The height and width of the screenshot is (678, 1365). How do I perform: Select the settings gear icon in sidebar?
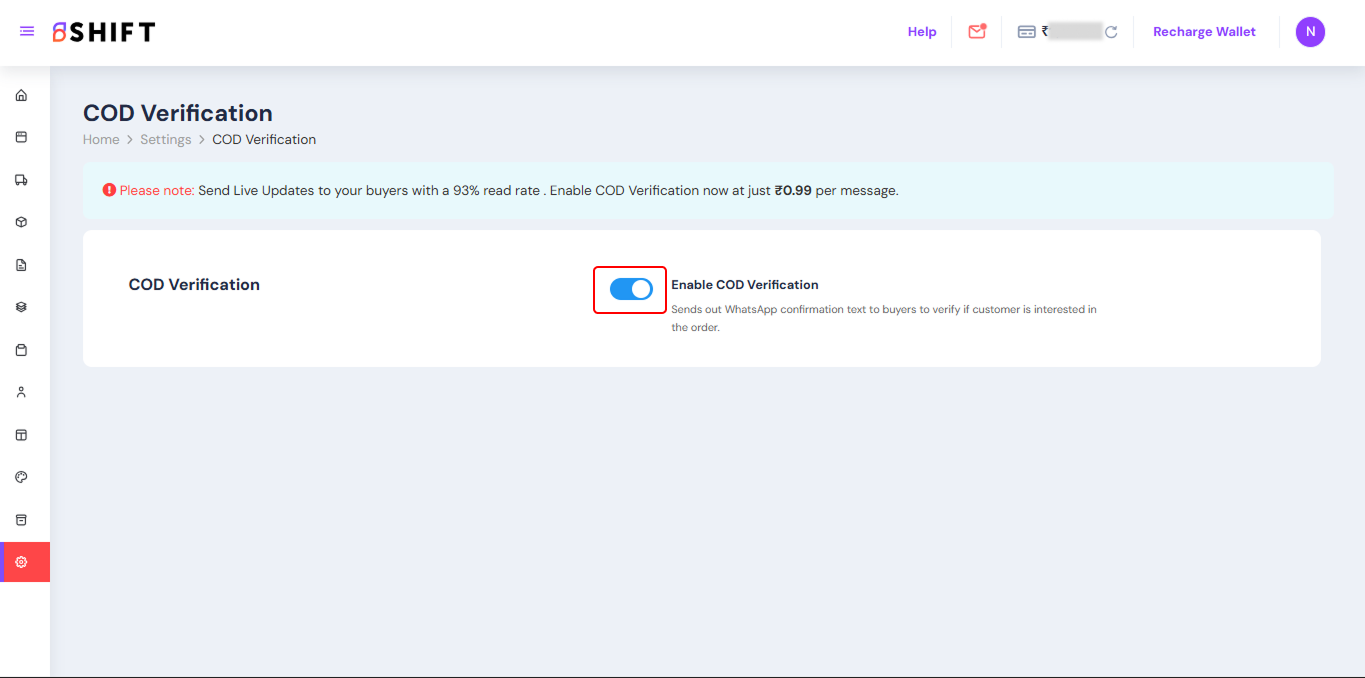point(21,562)
